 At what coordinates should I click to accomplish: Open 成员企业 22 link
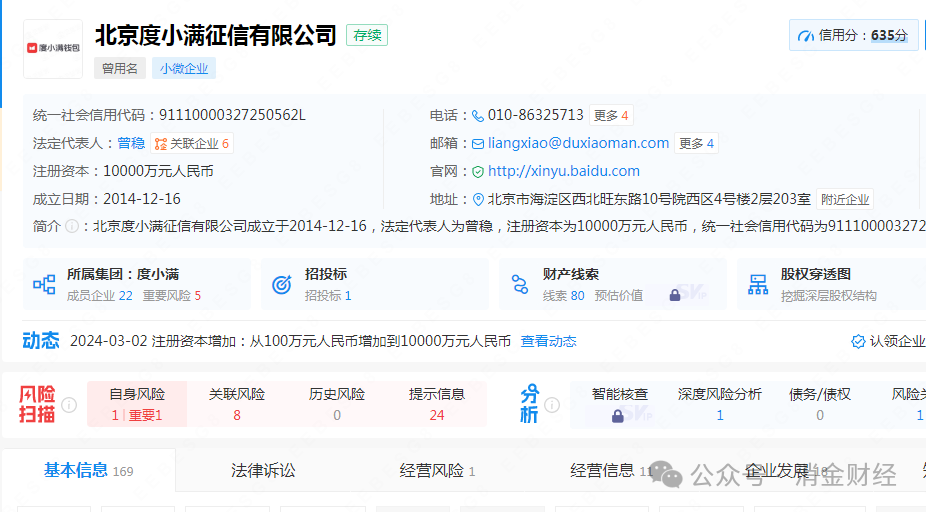[x=99, y=296]
